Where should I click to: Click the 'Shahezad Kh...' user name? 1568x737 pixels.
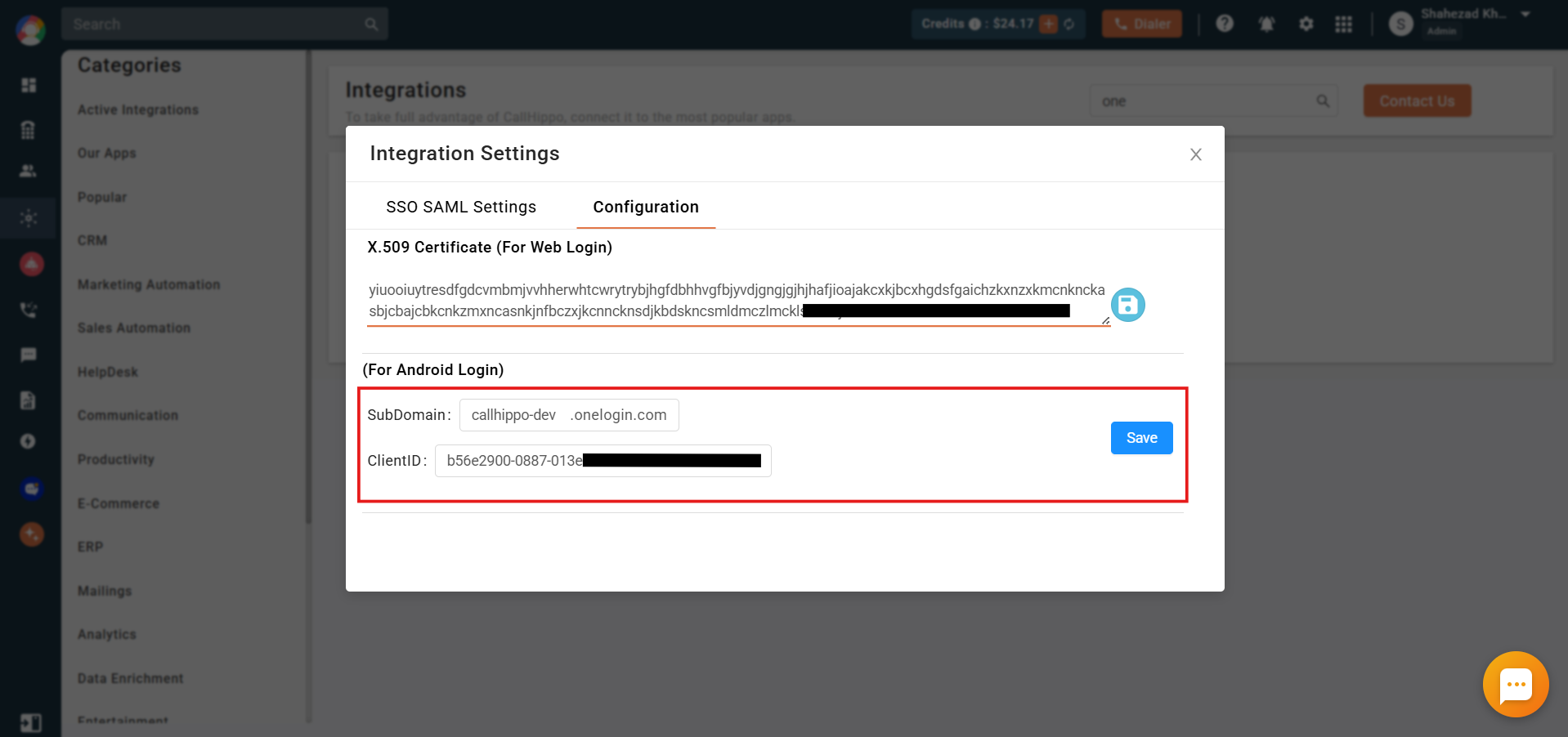click(x=1463, y=14)
